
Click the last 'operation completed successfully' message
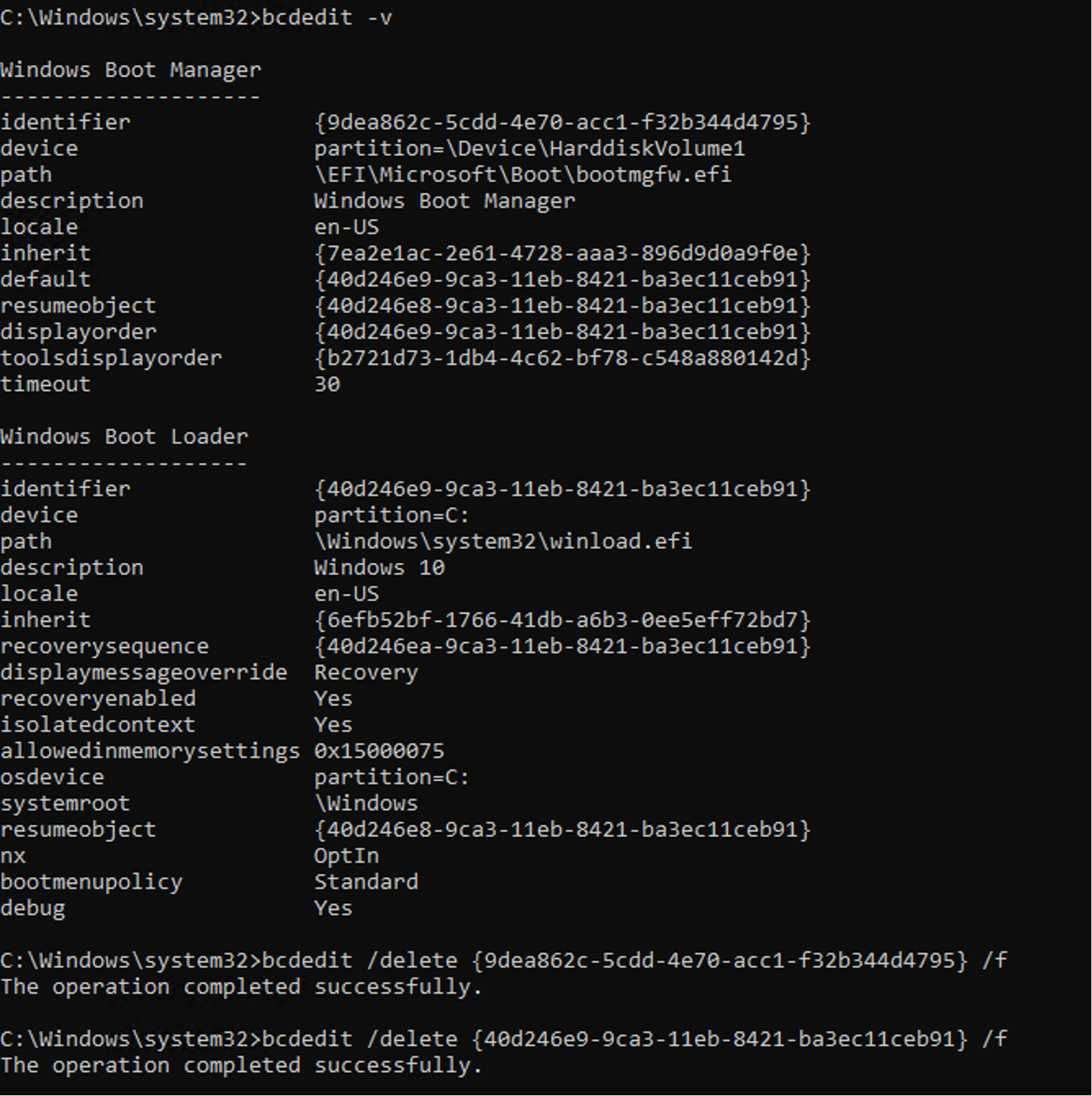click(241, 1065)
